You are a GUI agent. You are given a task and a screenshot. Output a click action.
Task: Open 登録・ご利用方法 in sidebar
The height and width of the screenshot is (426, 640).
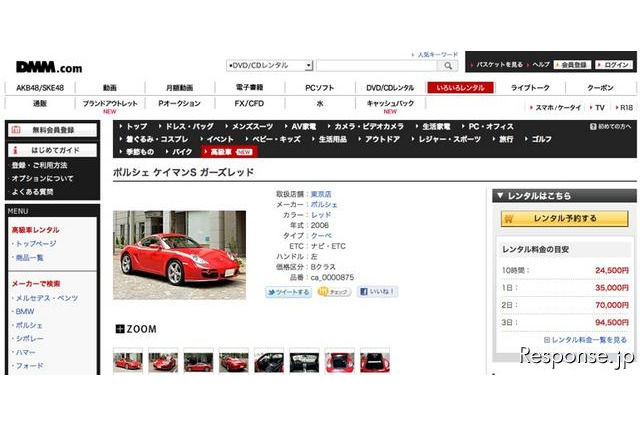tap(39, 165)
